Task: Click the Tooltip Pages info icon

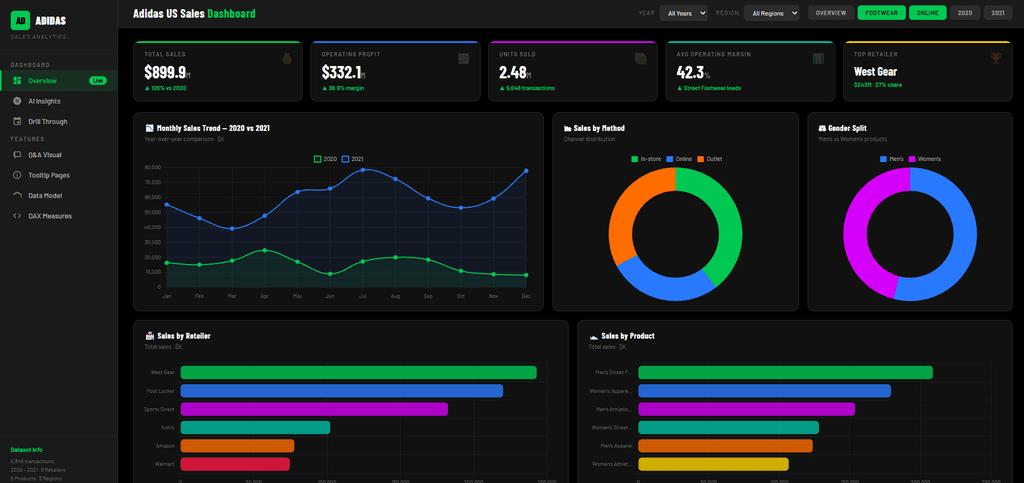Action: [17, 175]
